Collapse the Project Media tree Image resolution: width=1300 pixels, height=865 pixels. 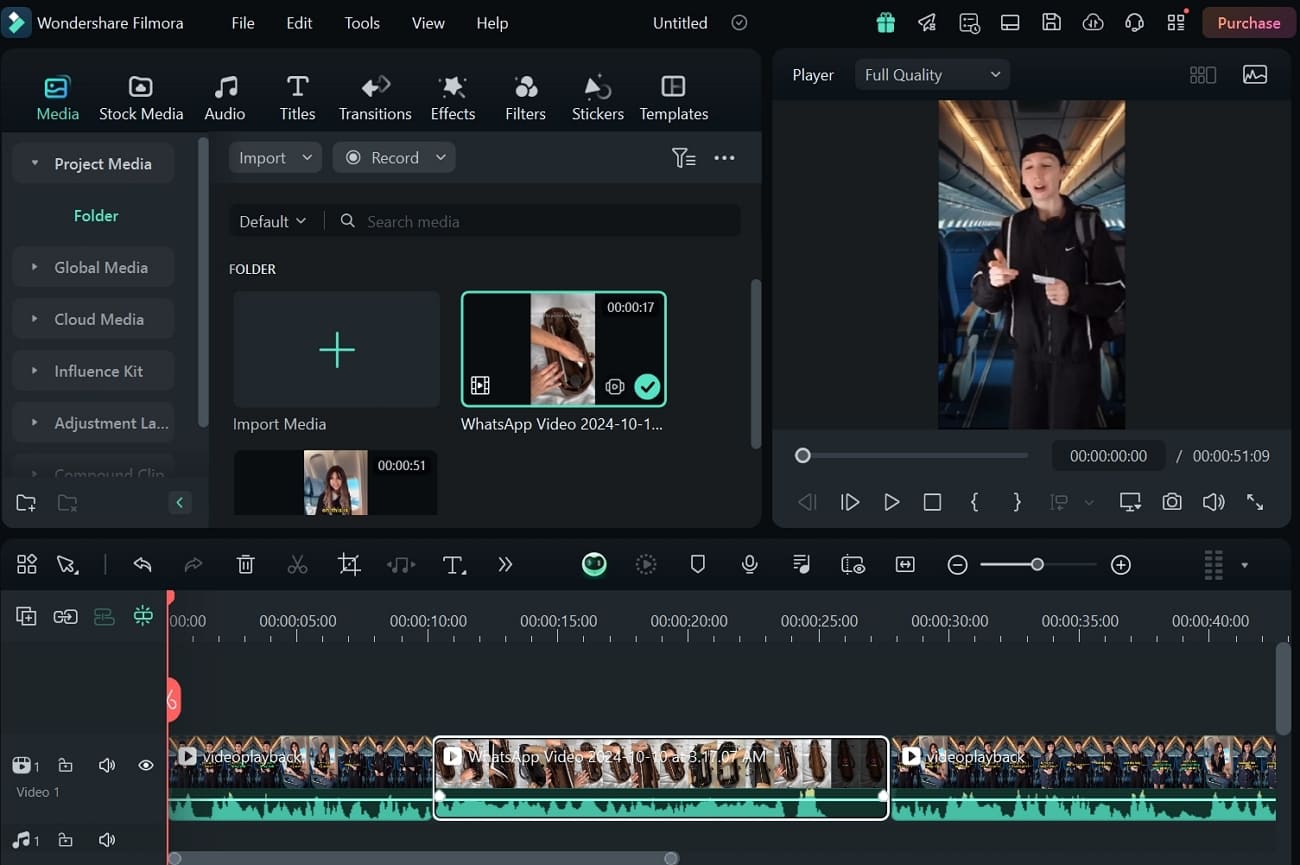(35, 163)
